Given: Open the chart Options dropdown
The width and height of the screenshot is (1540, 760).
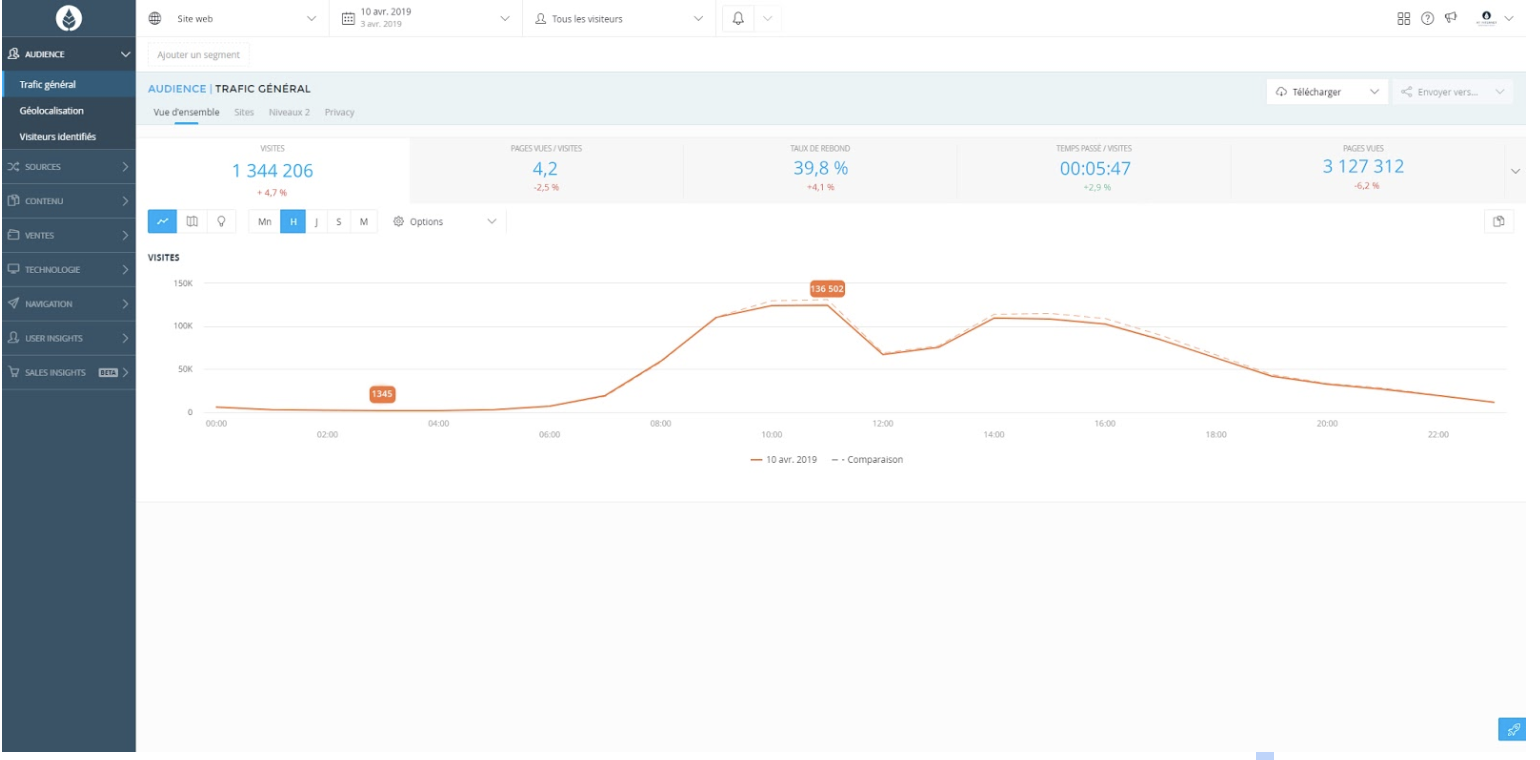Looking at the screenshot, I should point(445,221).
